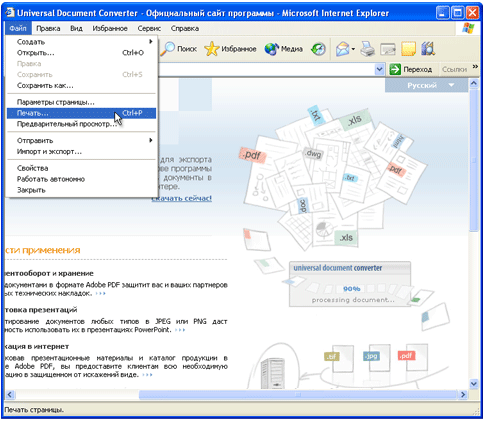Select Работать автономно menu item
This screenshot has width=484, height=422.
point(81,179)
